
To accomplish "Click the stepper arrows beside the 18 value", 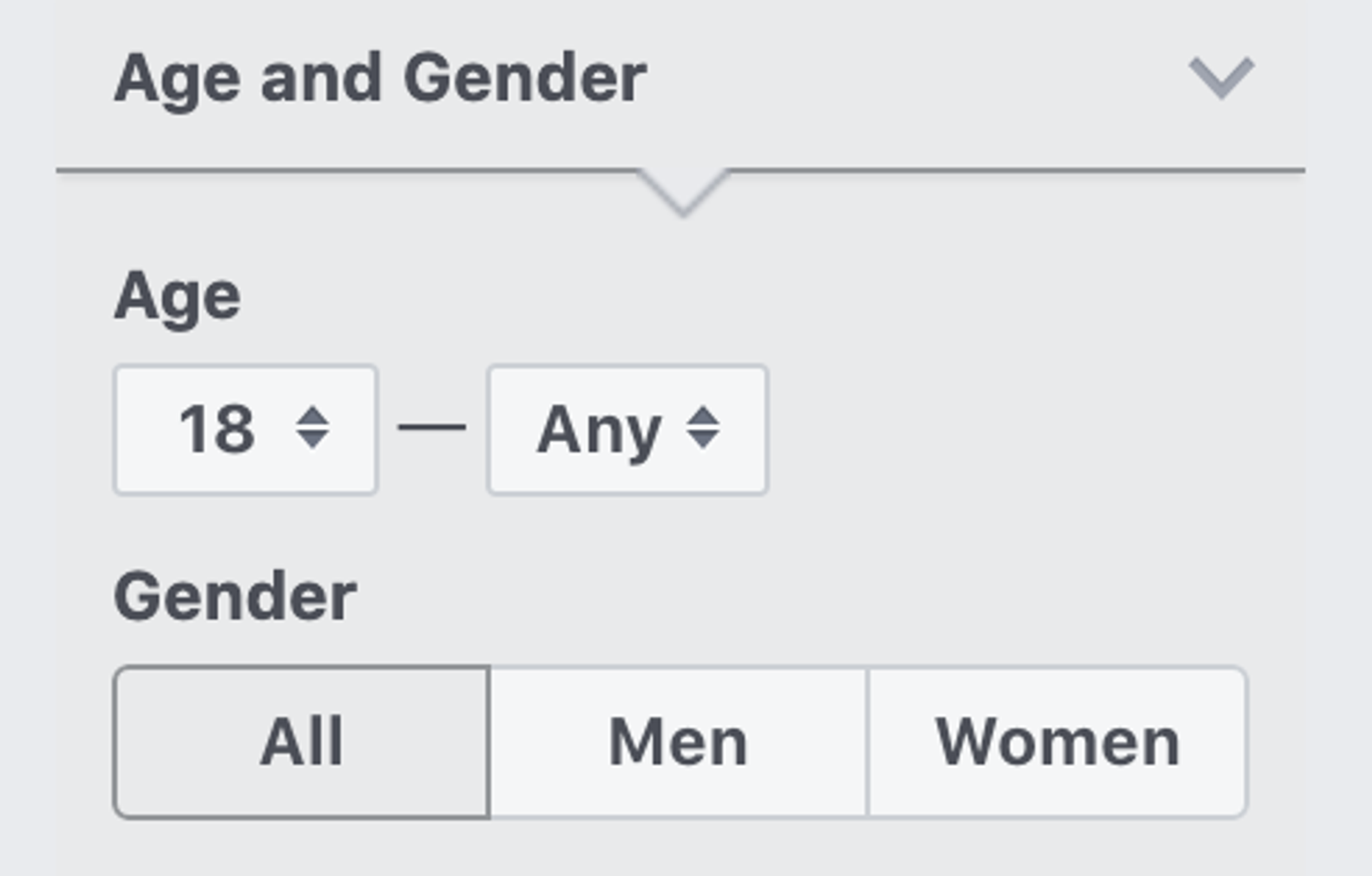I will tap(312, 427).
